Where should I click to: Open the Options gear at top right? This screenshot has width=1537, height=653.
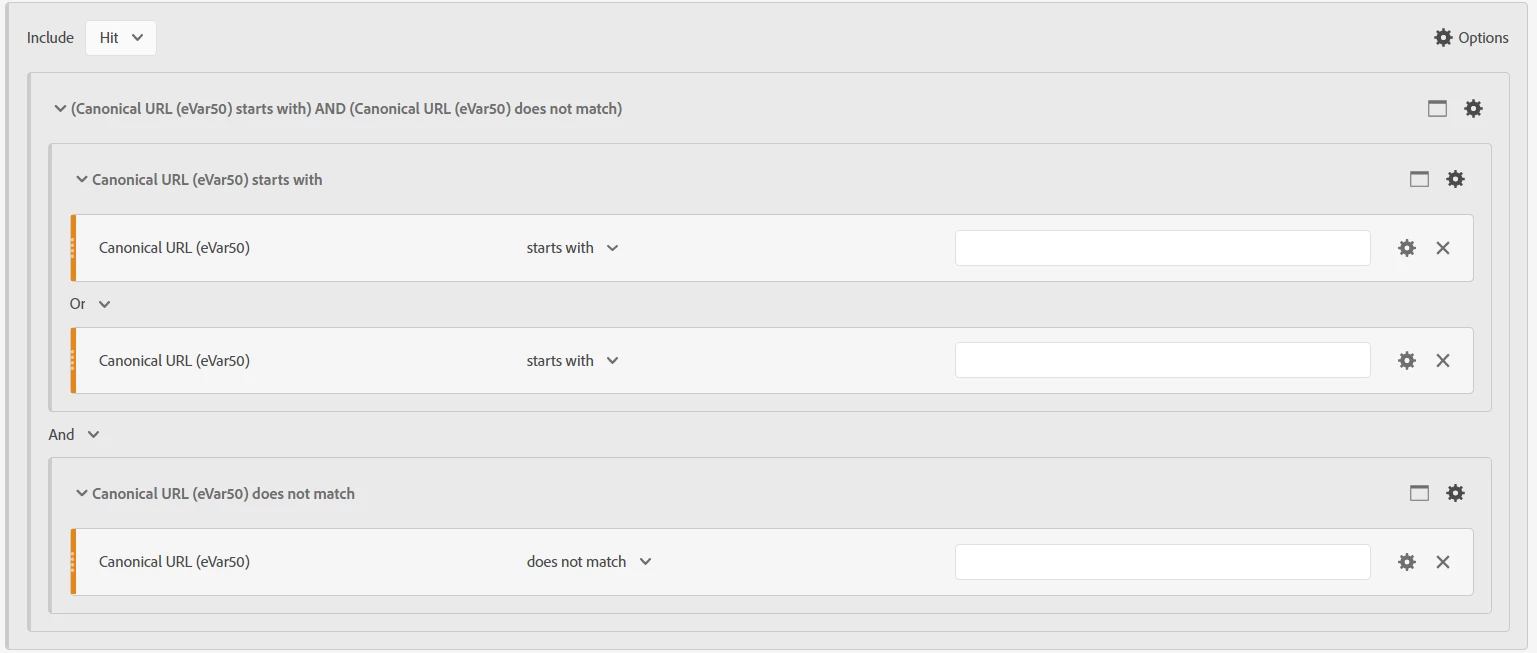click(1470, 37)
